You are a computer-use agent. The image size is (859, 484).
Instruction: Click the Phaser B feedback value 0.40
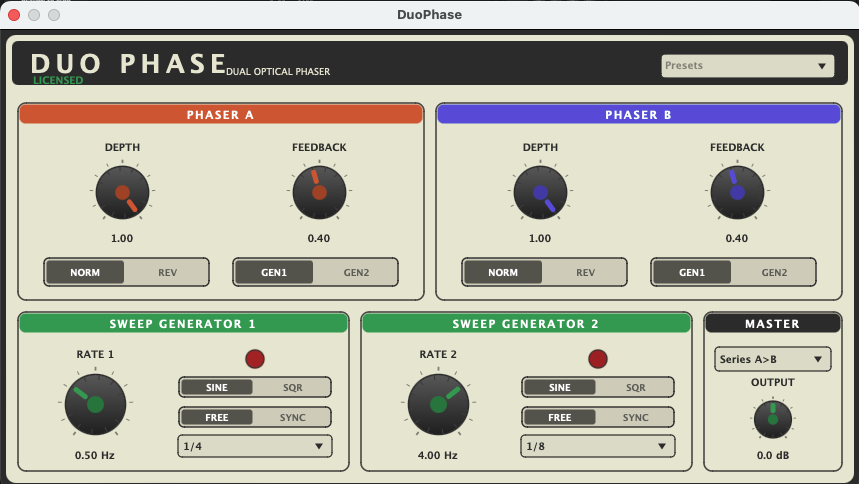737,238
